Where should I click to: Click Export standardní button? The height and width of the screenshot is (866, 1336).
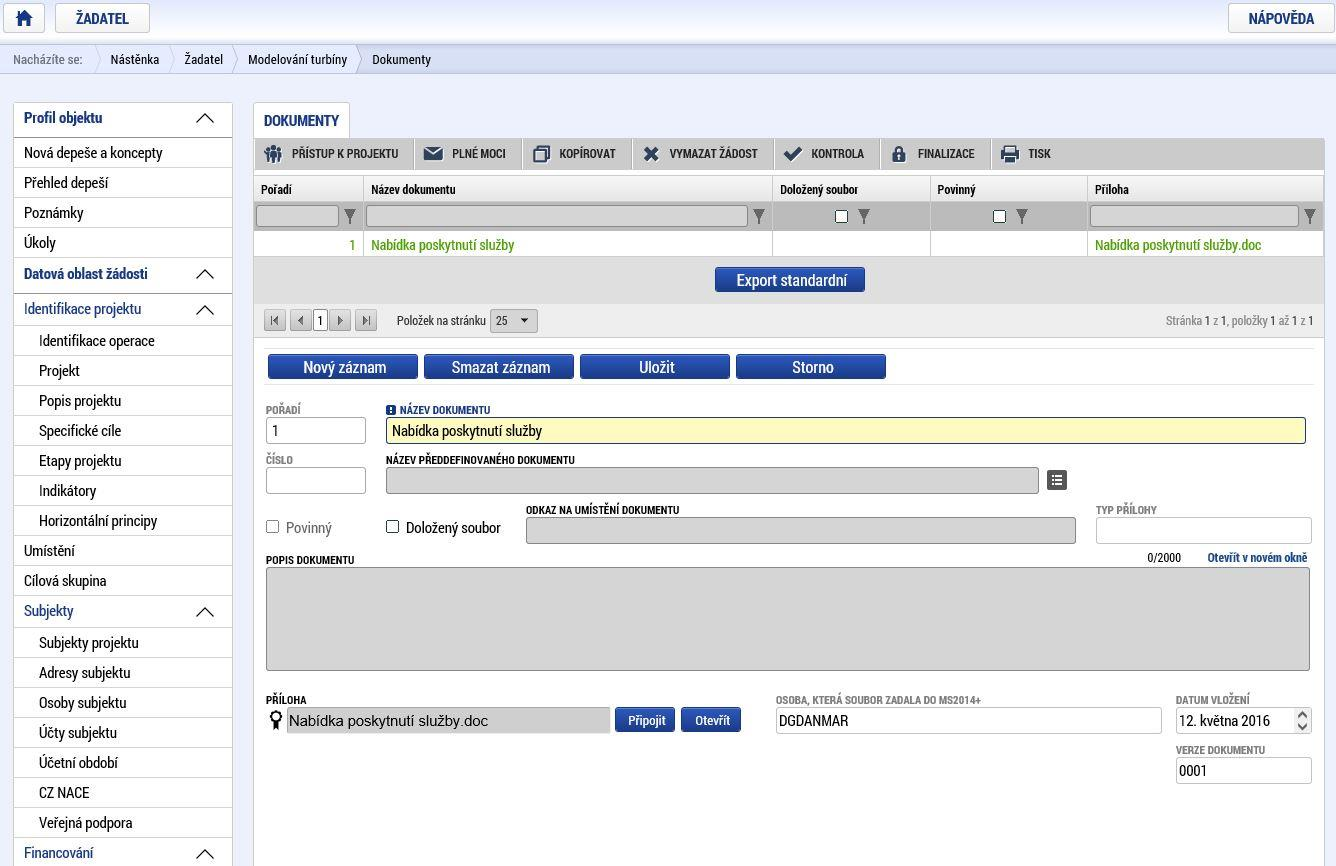(x=790, y=280)
